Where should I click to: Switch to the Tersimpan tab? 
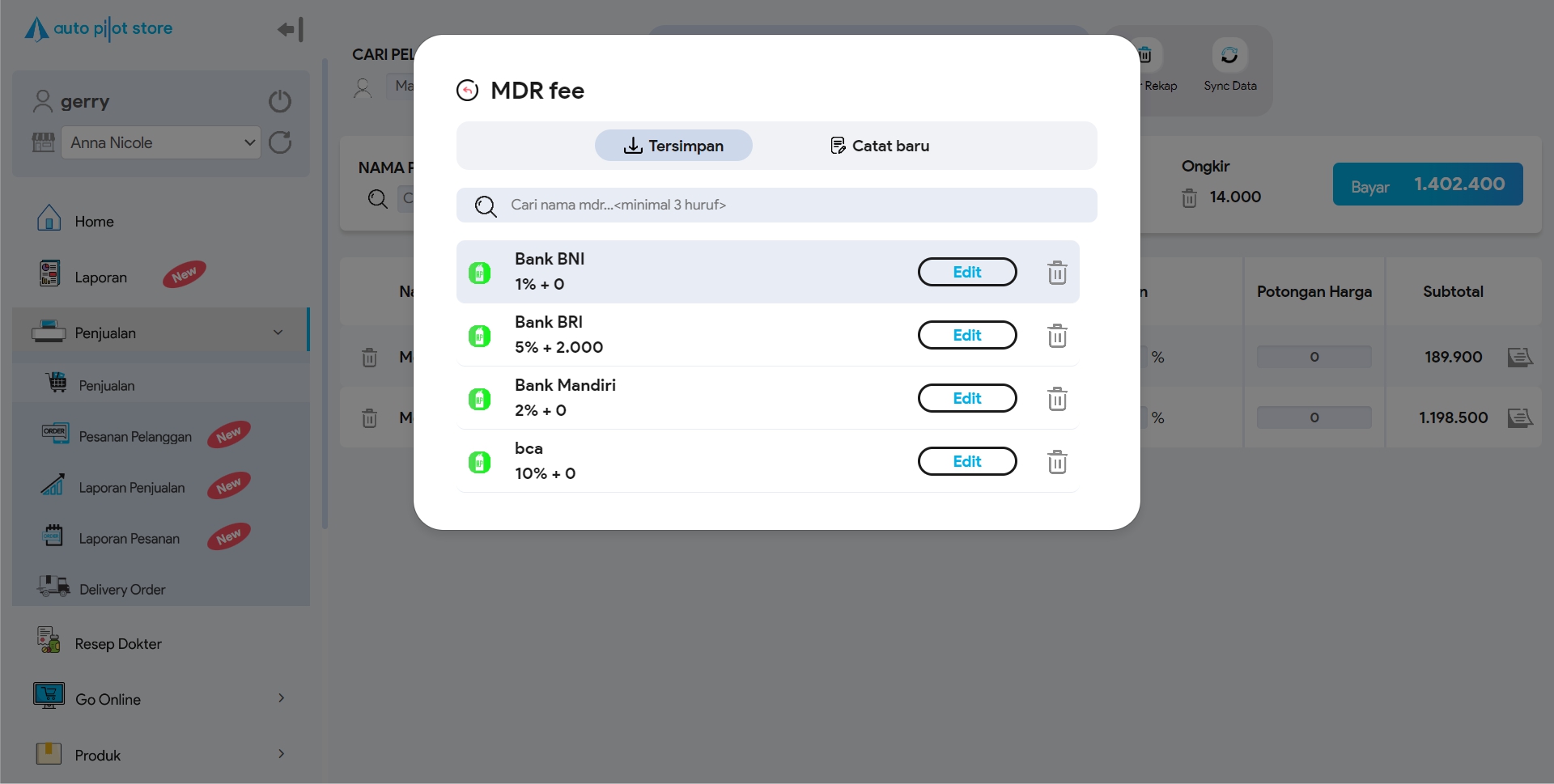coord(673,146)
